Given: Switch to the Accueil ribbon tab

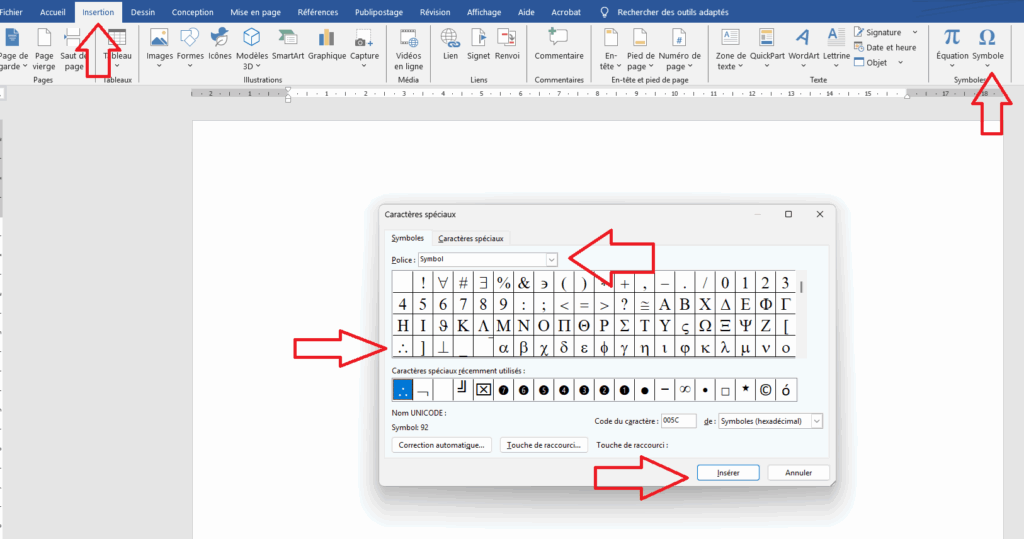Looking at the screenshot, I should coord(52,12).
